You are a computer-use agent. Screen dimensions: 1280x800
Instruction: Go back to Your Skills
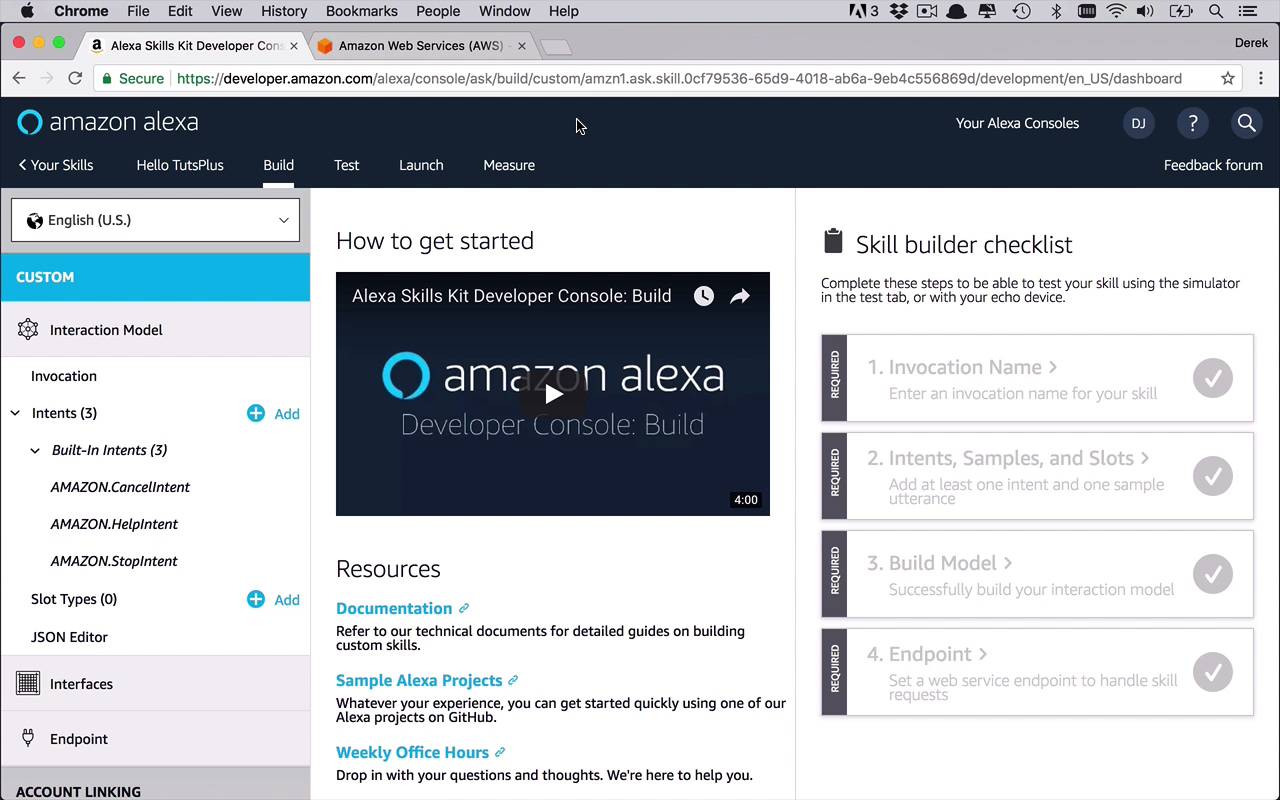click(56, 165)
